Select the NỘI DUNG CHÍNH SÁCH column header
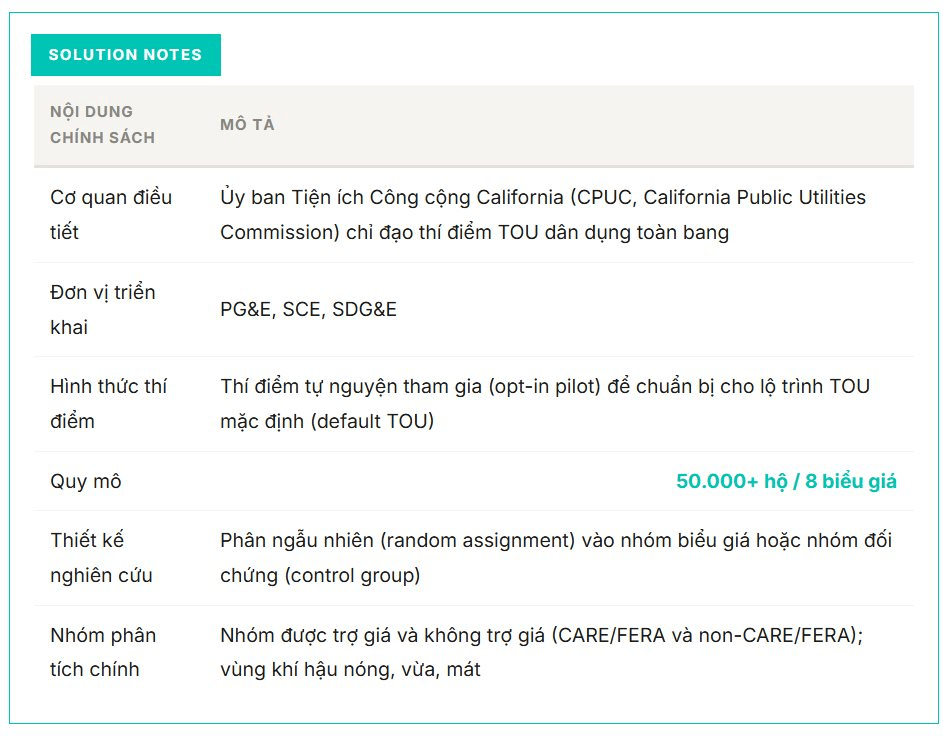Screen dimensions: 943x736 pos(102,124)
